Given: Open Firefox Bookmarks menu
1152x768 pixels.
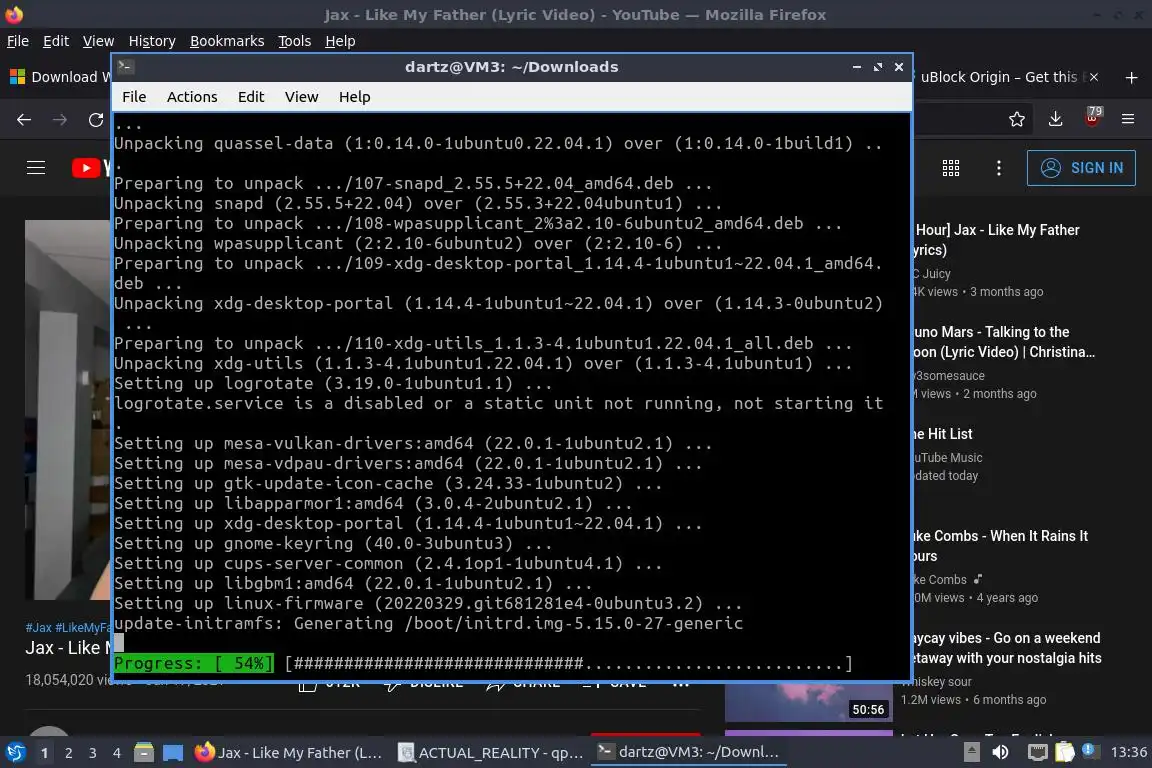Looking at the screenshot, I should (x=227, y=41).
